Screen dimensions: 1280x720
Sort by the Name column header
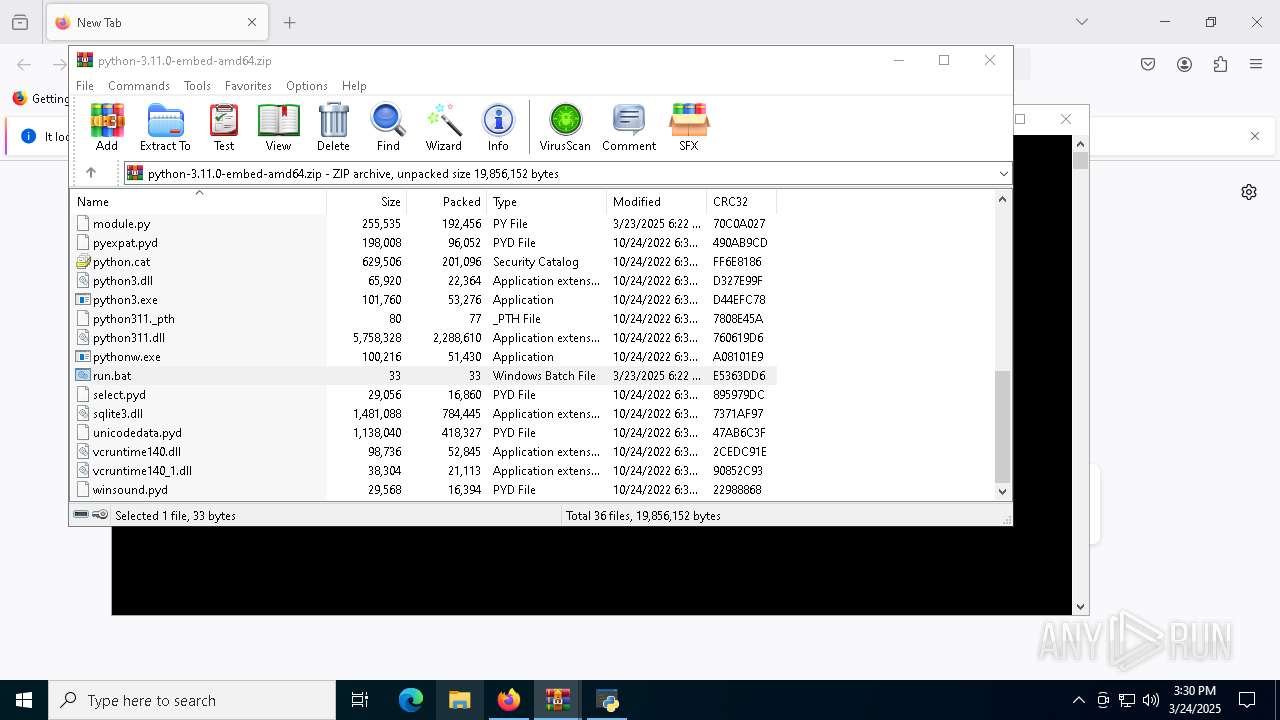click(x=198, y=201)
